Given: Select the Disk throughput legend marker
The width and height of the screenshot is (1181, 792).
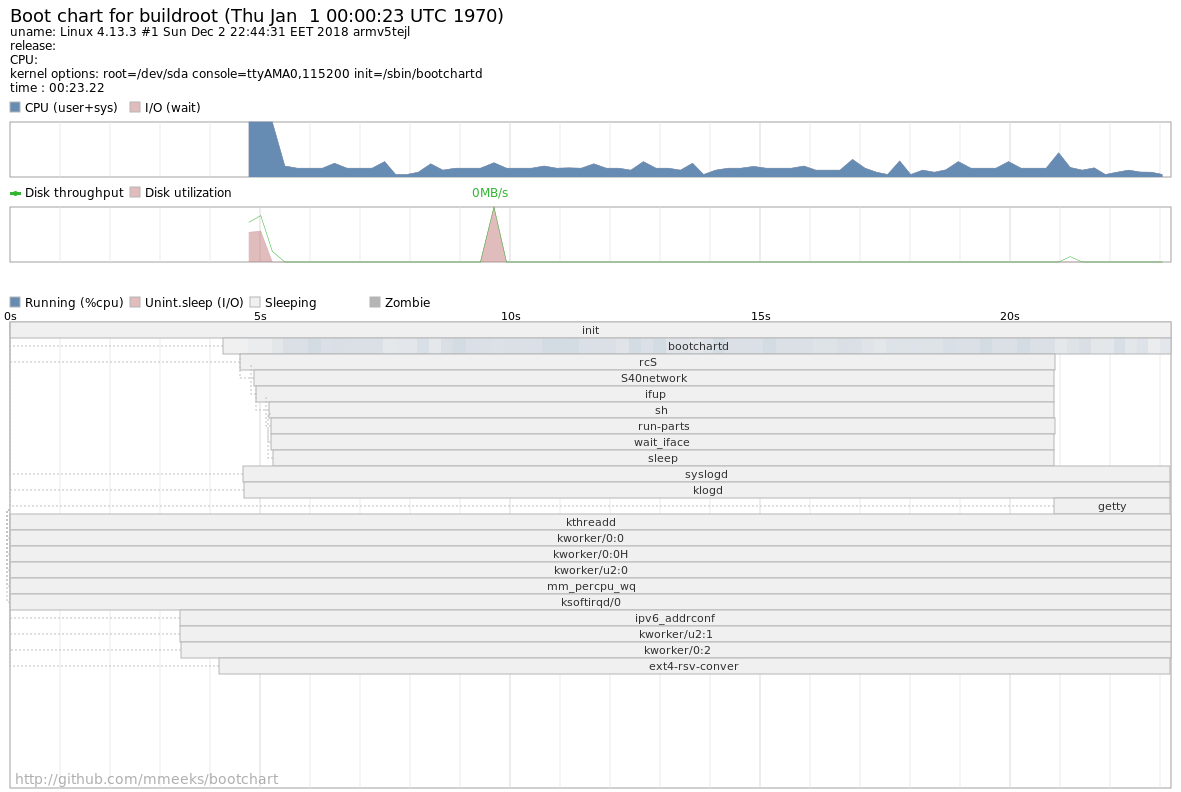Looking at the screenshot, I should pyautogui.click(x=14, y=192).
